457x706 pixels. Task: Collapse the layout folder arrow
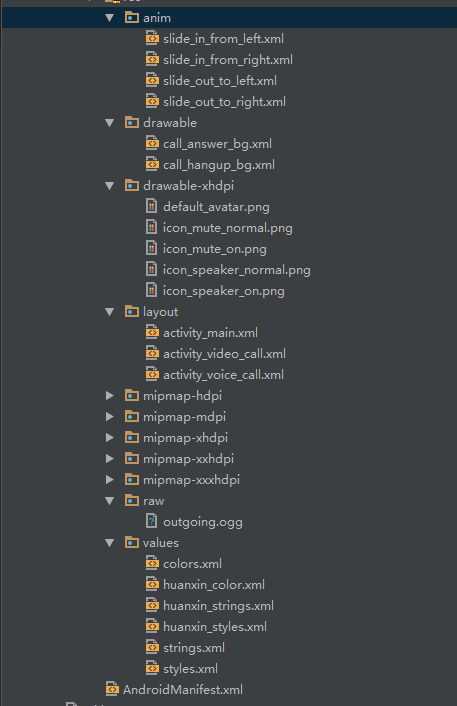click(109, 312)
